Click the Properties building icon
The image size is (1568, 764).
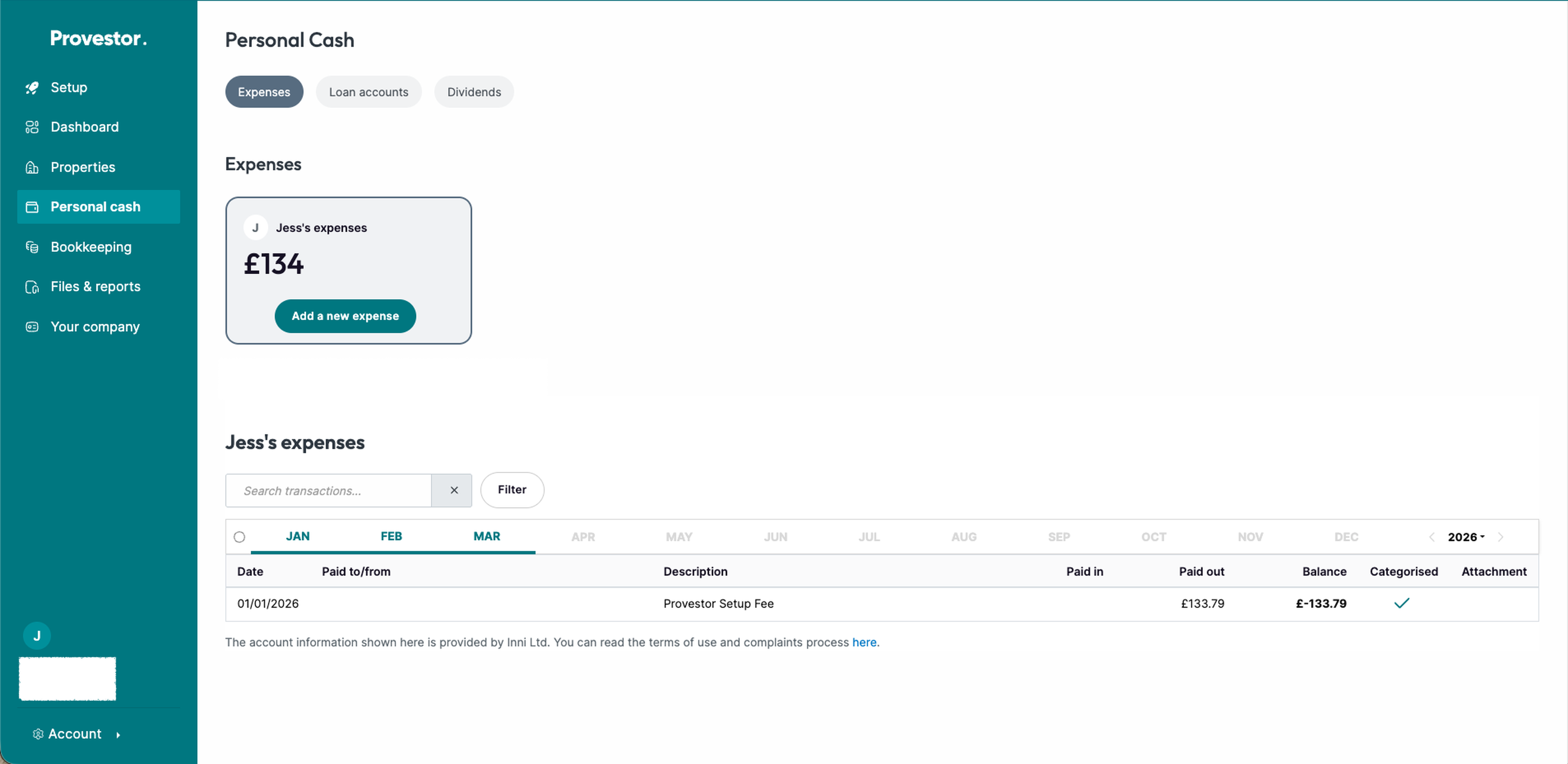32,167
